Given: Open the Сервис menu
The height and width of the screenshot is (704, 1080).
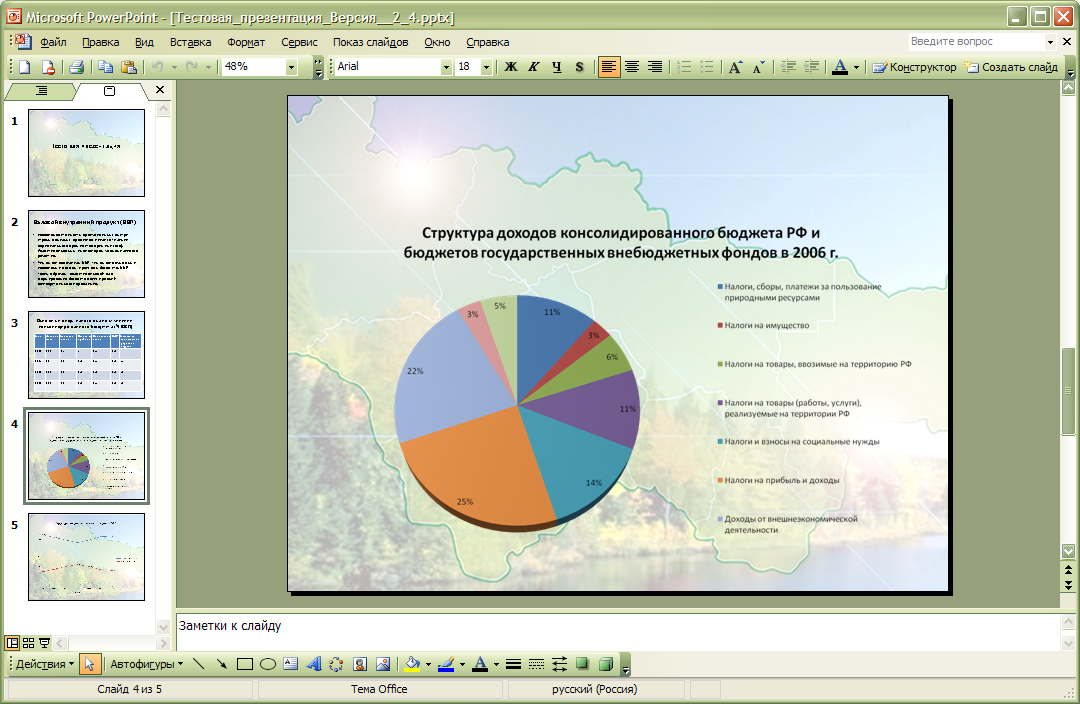Looking at the screenshot, I should 299,42.
